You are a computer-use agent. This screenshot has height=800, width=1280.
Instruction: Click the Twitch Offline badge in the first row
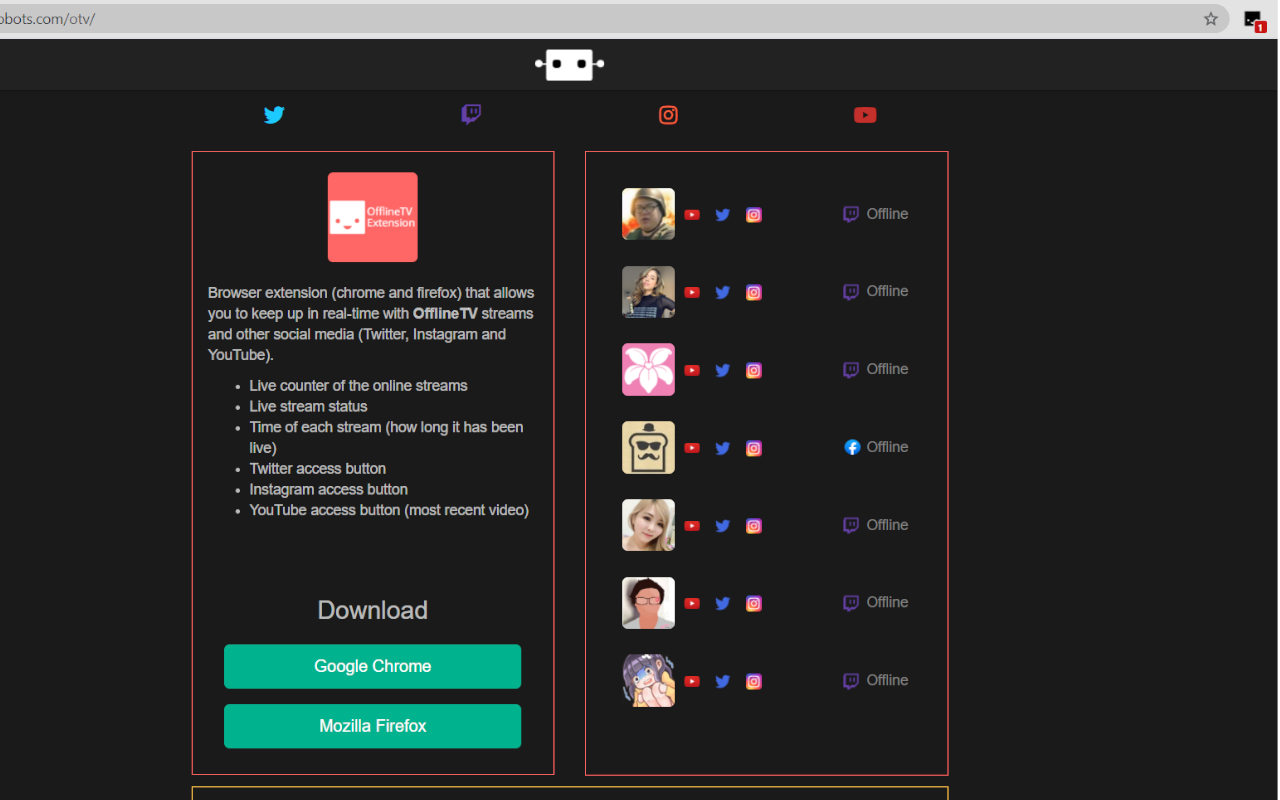(x=850, y=214)
